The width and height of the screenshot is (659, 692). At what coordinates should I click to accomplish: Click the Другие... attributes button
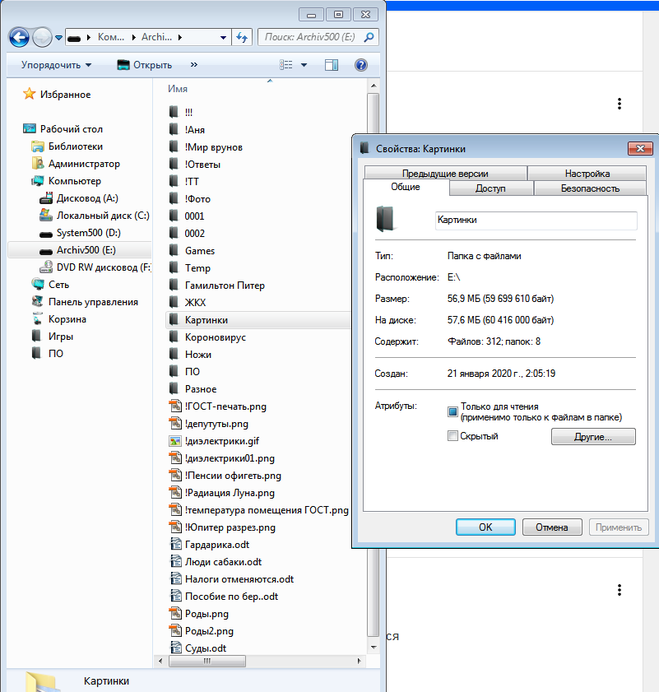pos(590,437)
